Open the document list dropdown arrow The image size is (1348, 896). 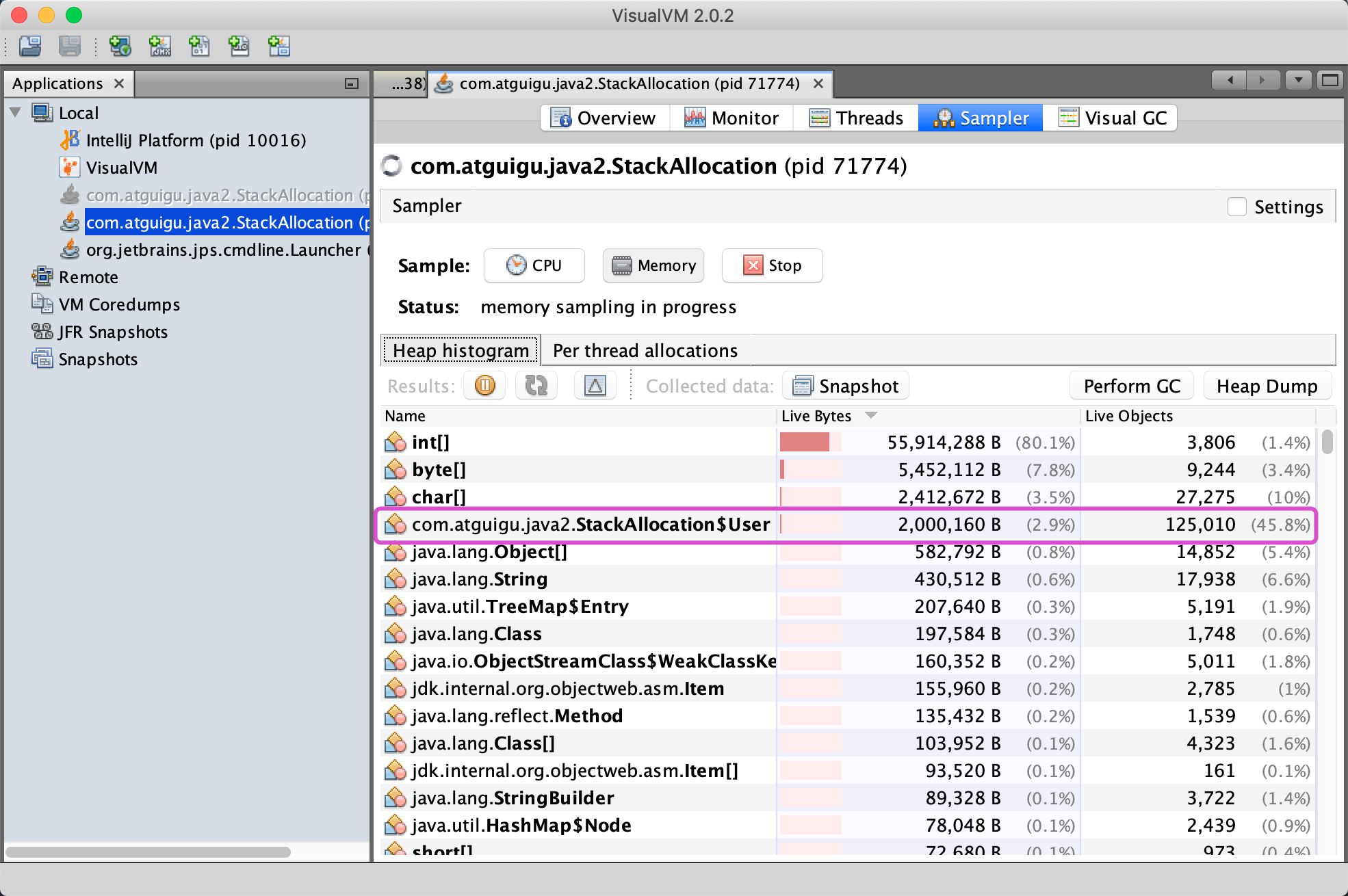point(1298,81)
